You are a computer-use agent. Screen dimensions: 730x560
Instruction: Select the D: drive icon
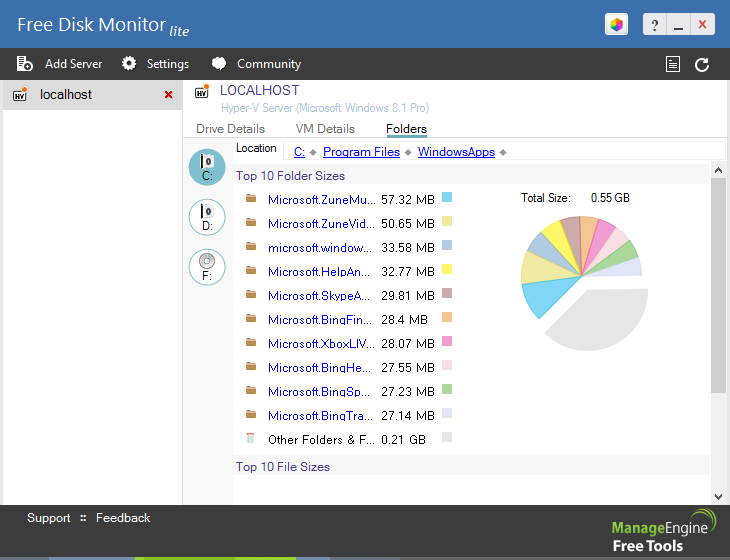(x=207, y=217)
